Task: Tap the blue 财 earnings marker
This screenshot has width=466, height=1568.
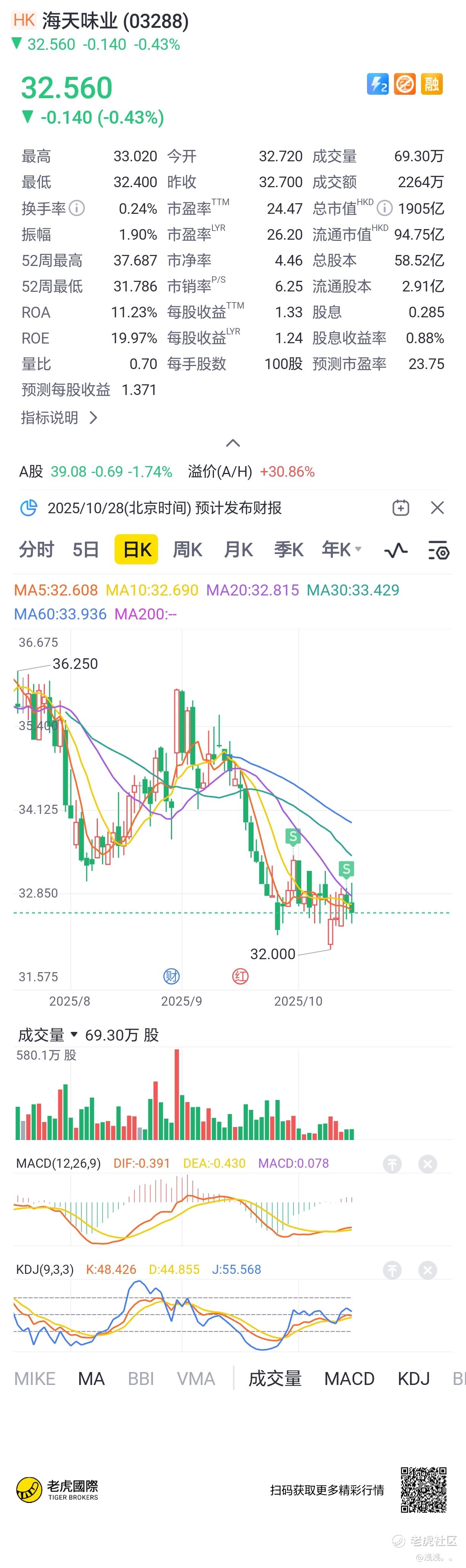Action: (171, 976)
